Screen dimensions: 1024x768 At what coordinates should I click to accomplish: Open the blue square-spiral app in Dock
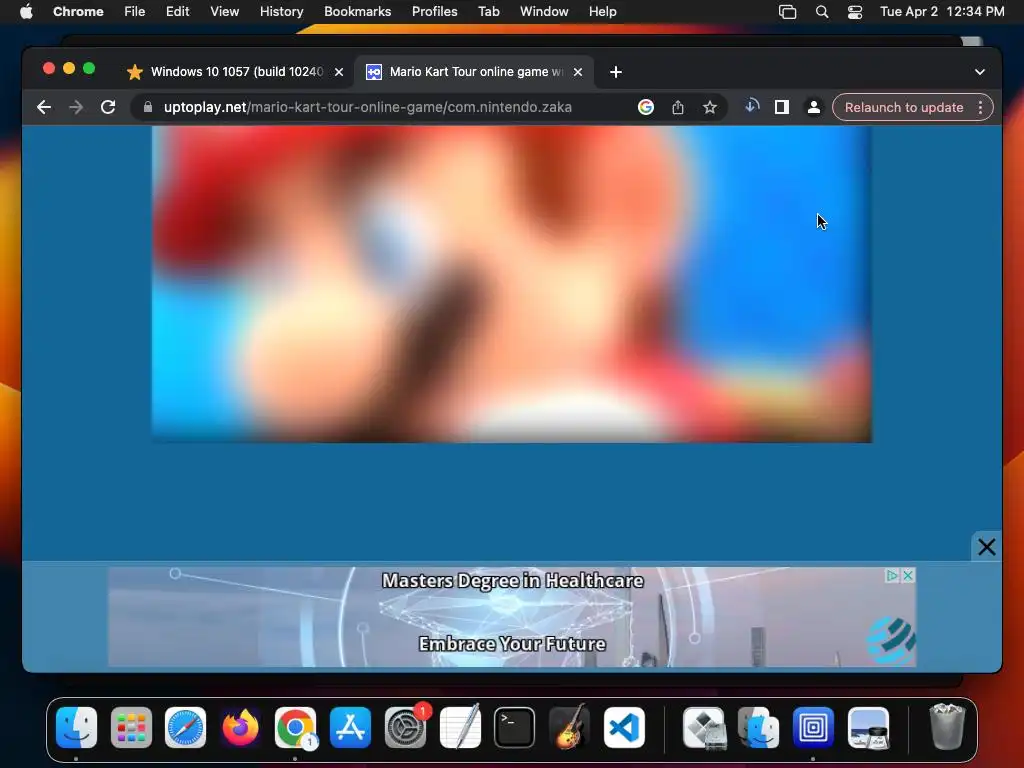813,727
